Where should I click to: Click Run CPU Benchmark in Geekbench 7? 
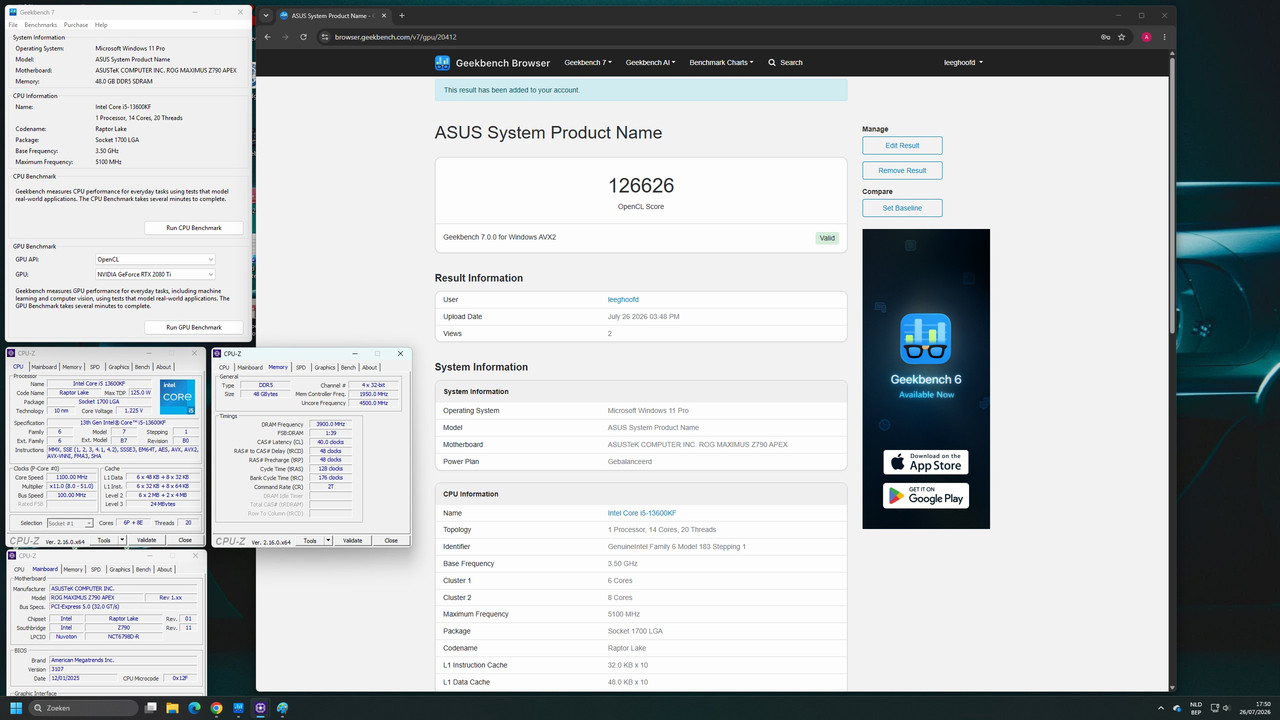click(x=193, y=228)
